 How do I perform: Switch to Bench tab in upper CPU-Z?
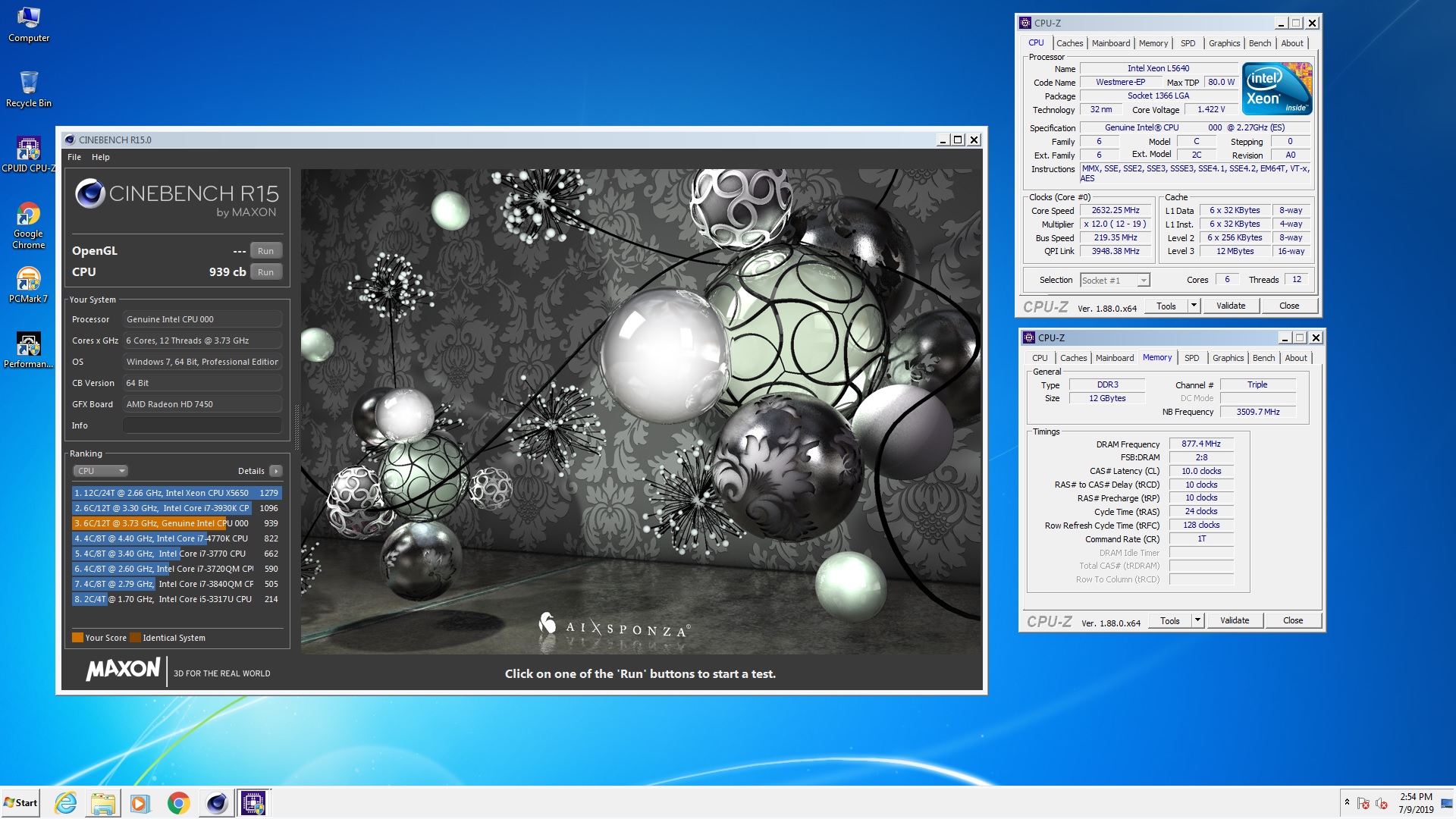[1260, 43]
